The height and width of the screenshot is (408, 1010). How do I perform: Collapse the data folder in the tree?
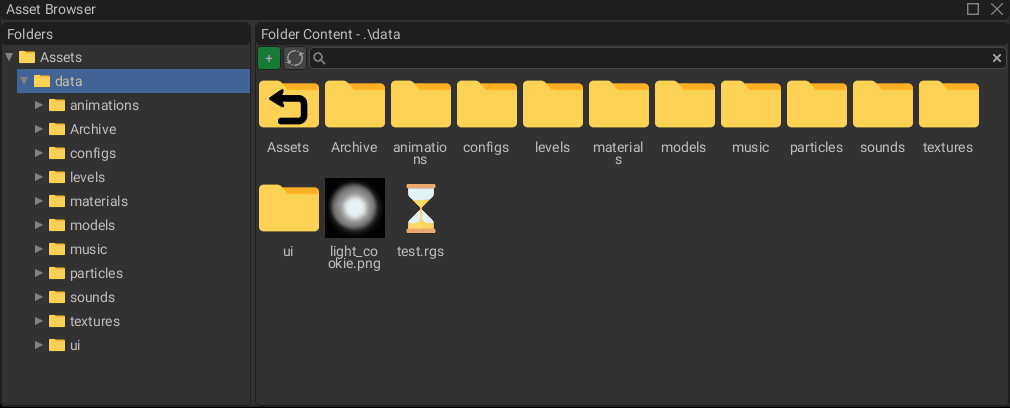pos(24,81)
